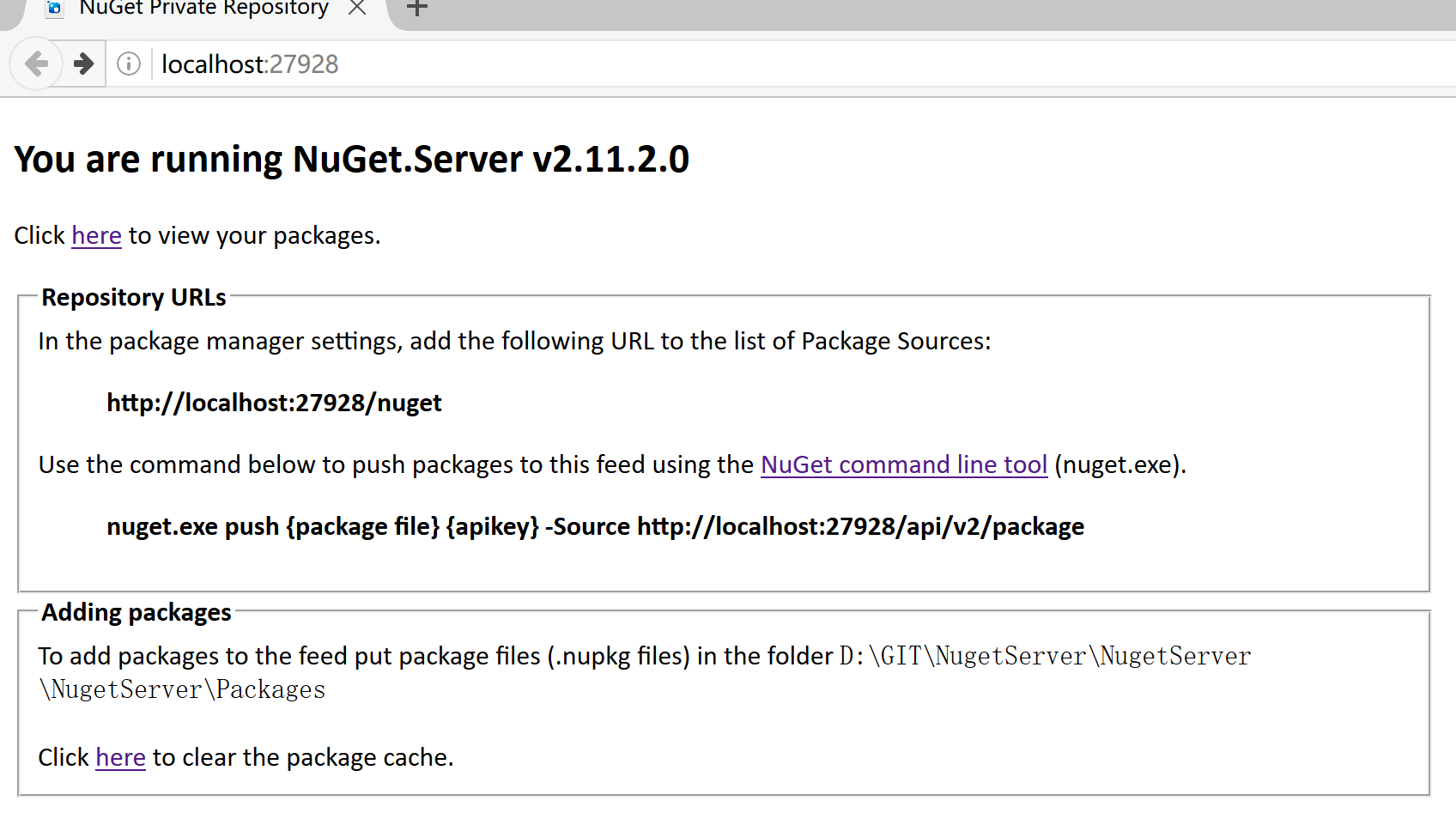Click the NuGet.Server v2.11.2.0 heading
Image resolution: width=1456 pixels, height=825 pixels.
[x=351, y=160]
